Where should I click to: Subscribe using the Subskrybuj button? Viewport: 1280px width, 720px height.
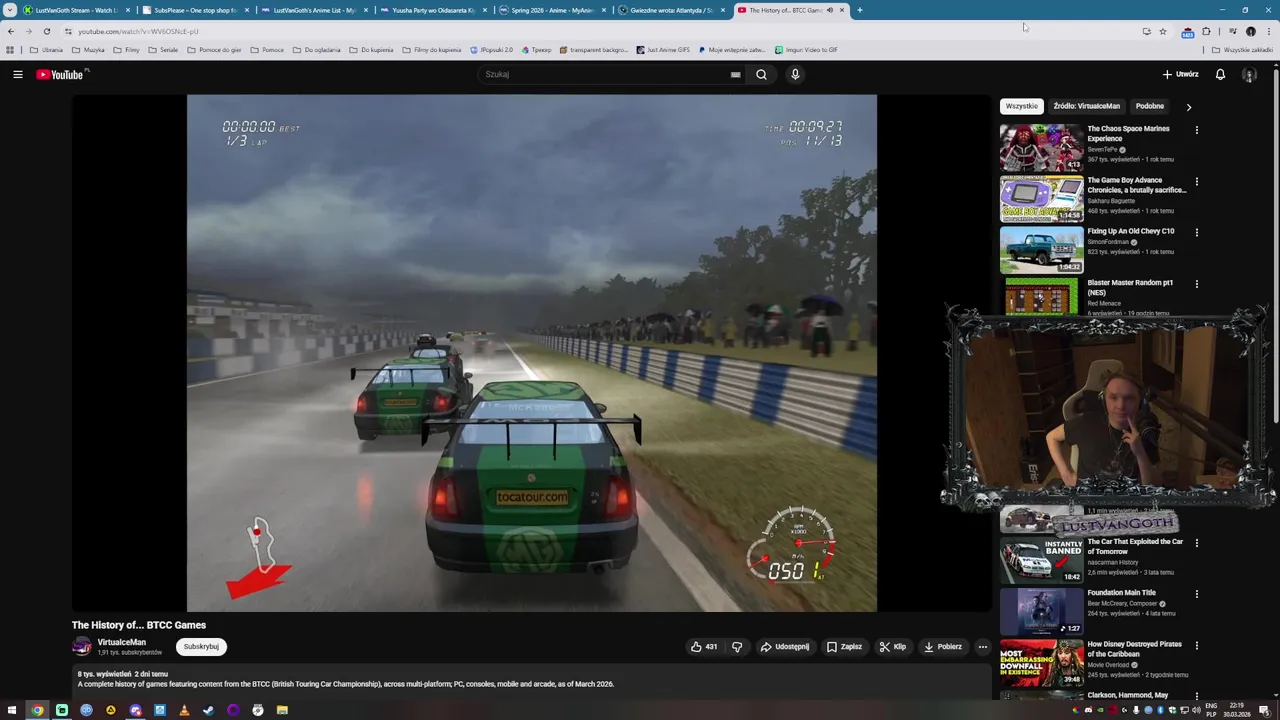tap(201, 647)
